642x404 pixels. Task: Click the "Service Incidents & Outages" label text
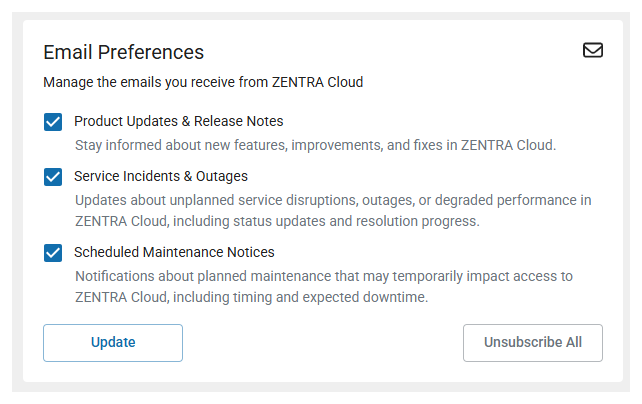[x=161, y=176]
